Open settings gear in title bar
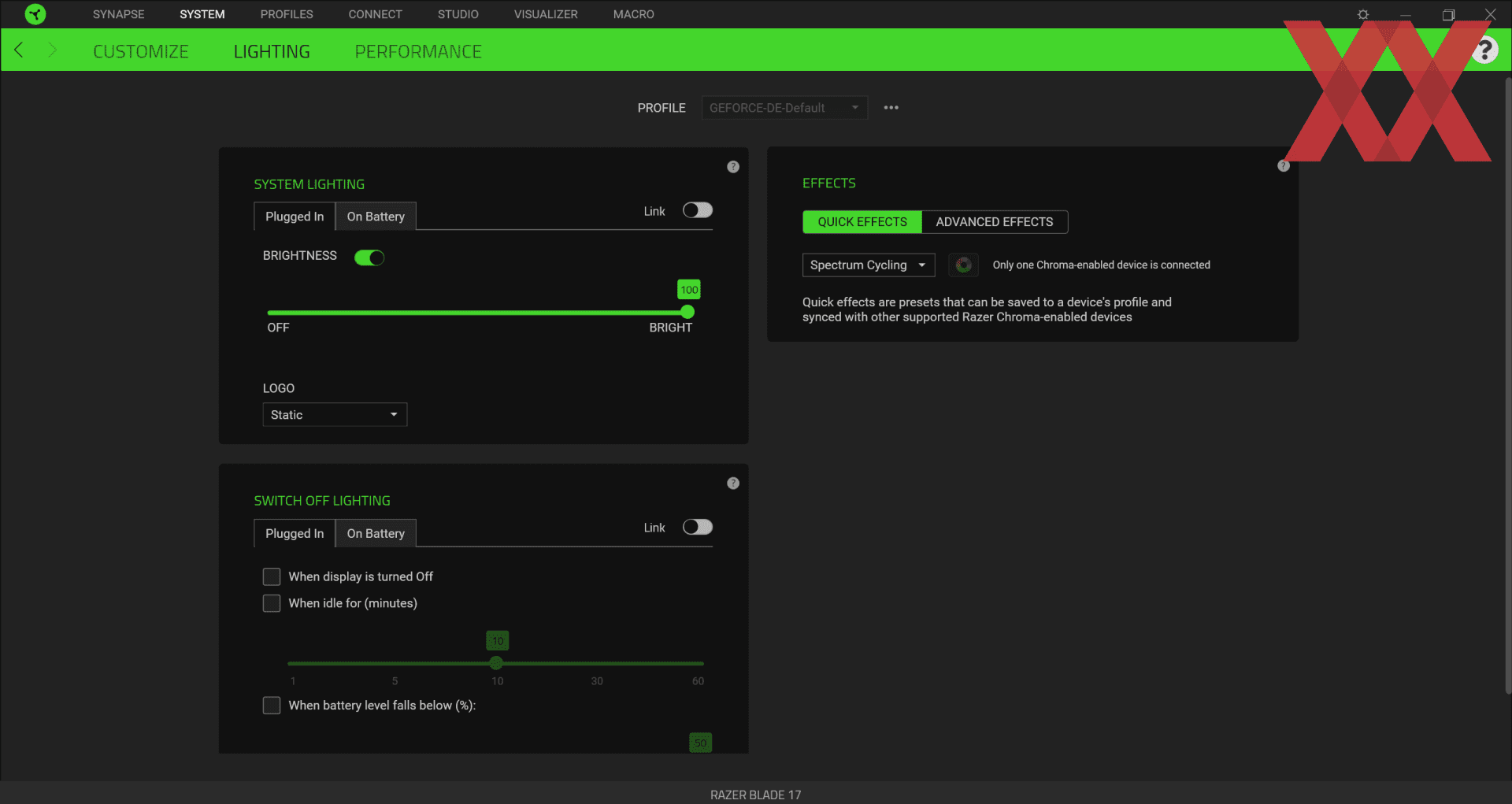 (x=1363, y=14)
